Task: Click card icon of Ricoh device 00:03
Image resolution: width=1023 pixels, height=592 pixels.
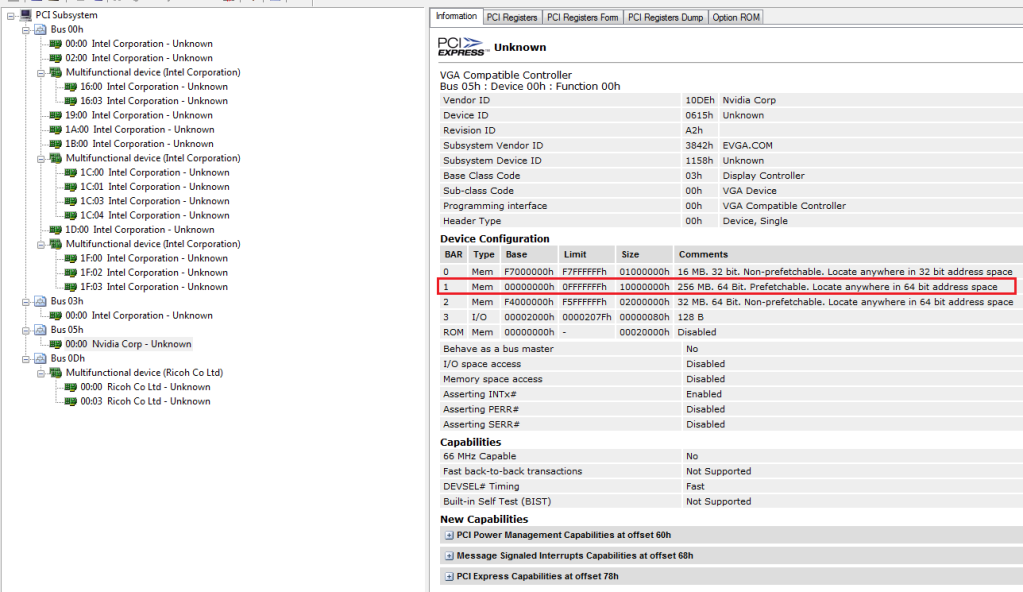Action: 70,402
